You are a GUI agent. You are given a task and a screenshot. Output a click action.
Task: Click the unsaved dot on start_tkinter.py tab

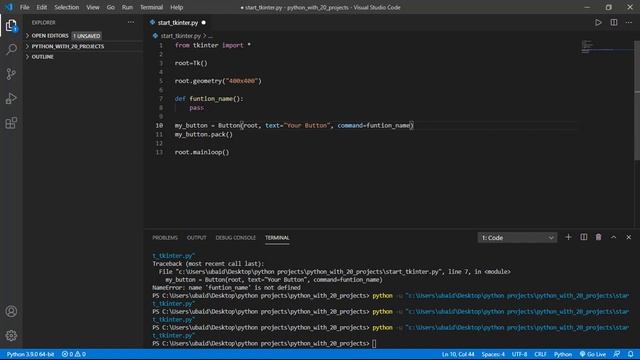[203, 23]
